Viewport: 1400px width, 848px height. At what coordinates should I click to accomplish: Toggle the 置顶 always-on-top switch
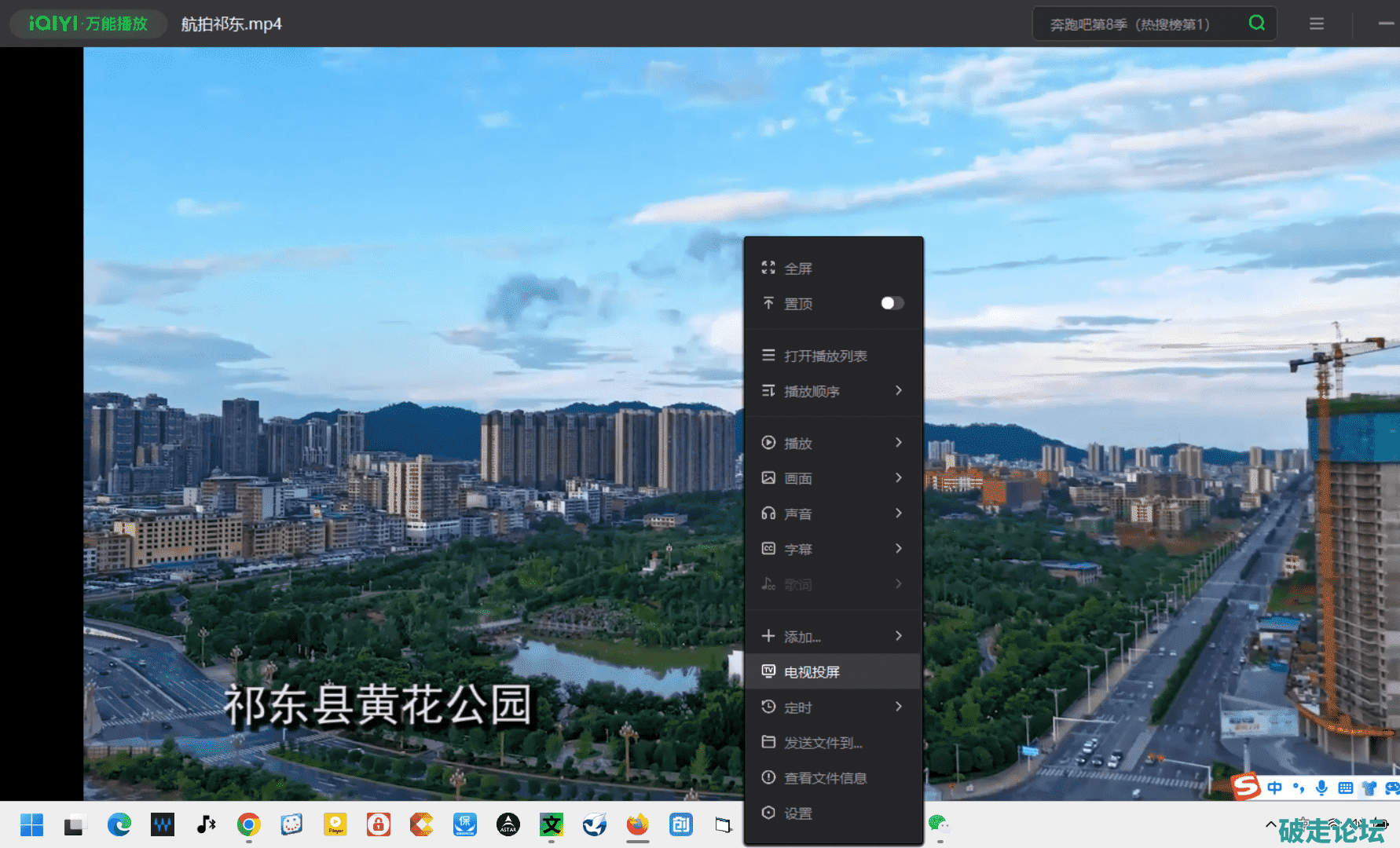click(x=892, y=303)
